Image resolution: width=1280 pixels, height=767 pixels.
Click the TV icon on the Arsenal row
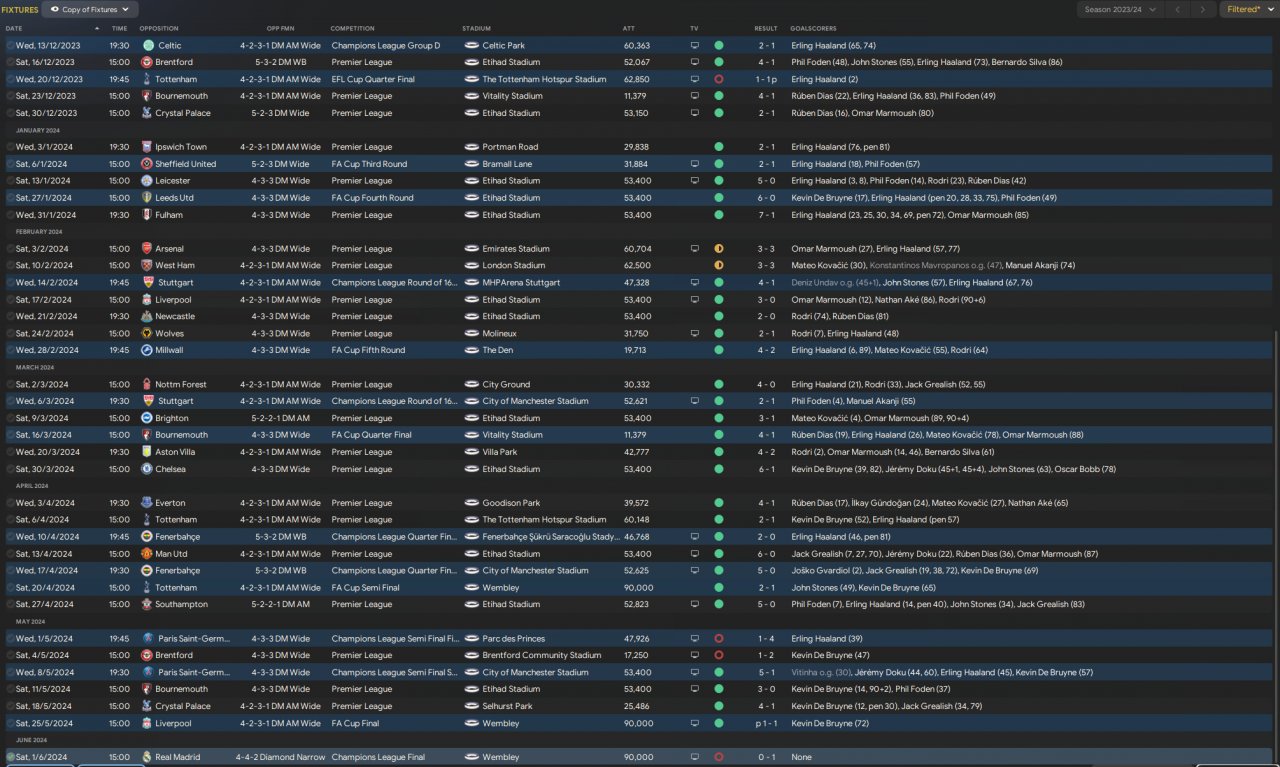tap(695, 249)
